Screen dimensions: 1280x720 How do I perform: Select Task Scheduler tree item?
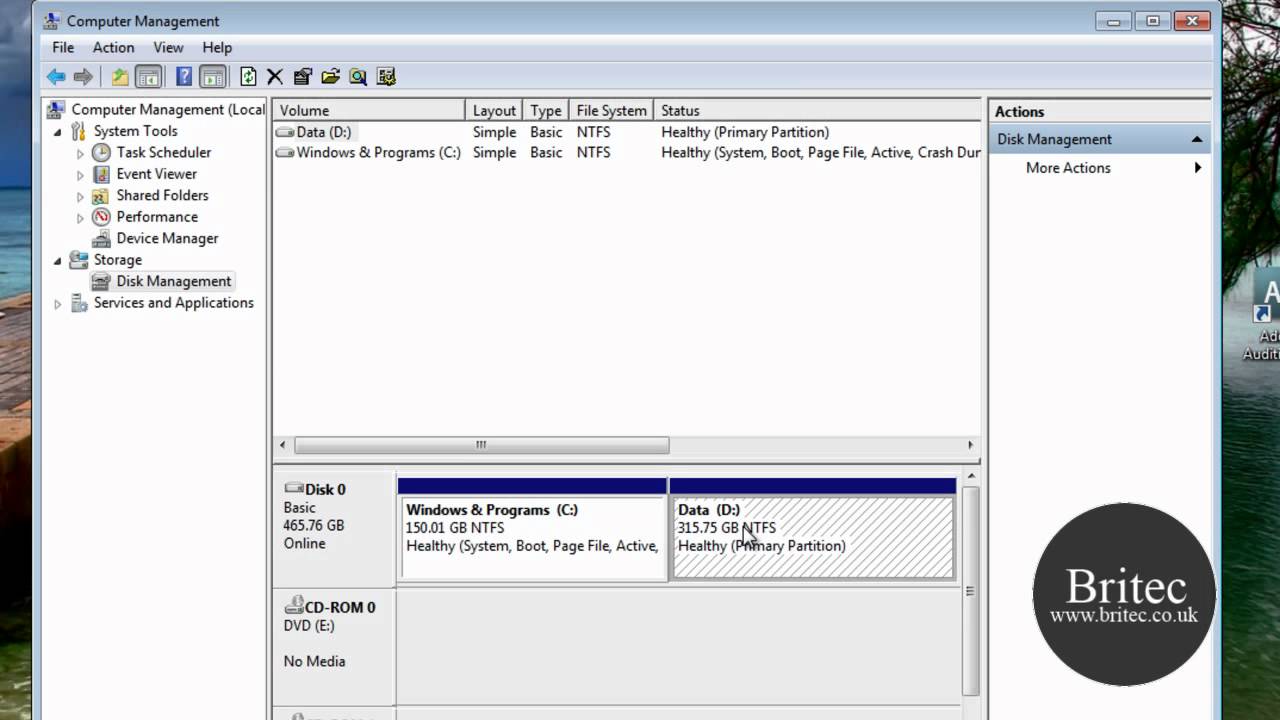(x=163, y=152)
